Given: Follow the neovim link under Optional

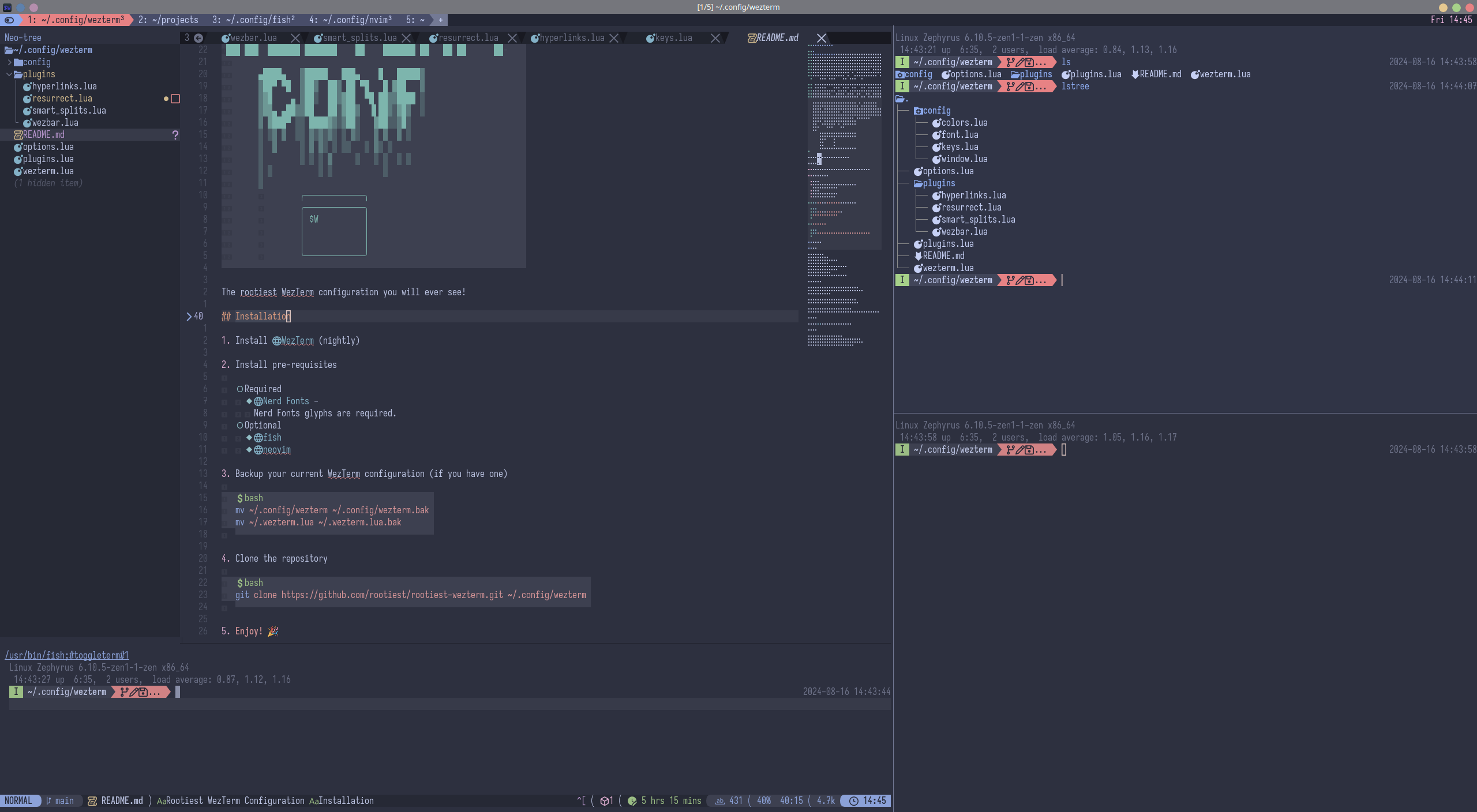Looking at the screenshot, I should (277, 450).
